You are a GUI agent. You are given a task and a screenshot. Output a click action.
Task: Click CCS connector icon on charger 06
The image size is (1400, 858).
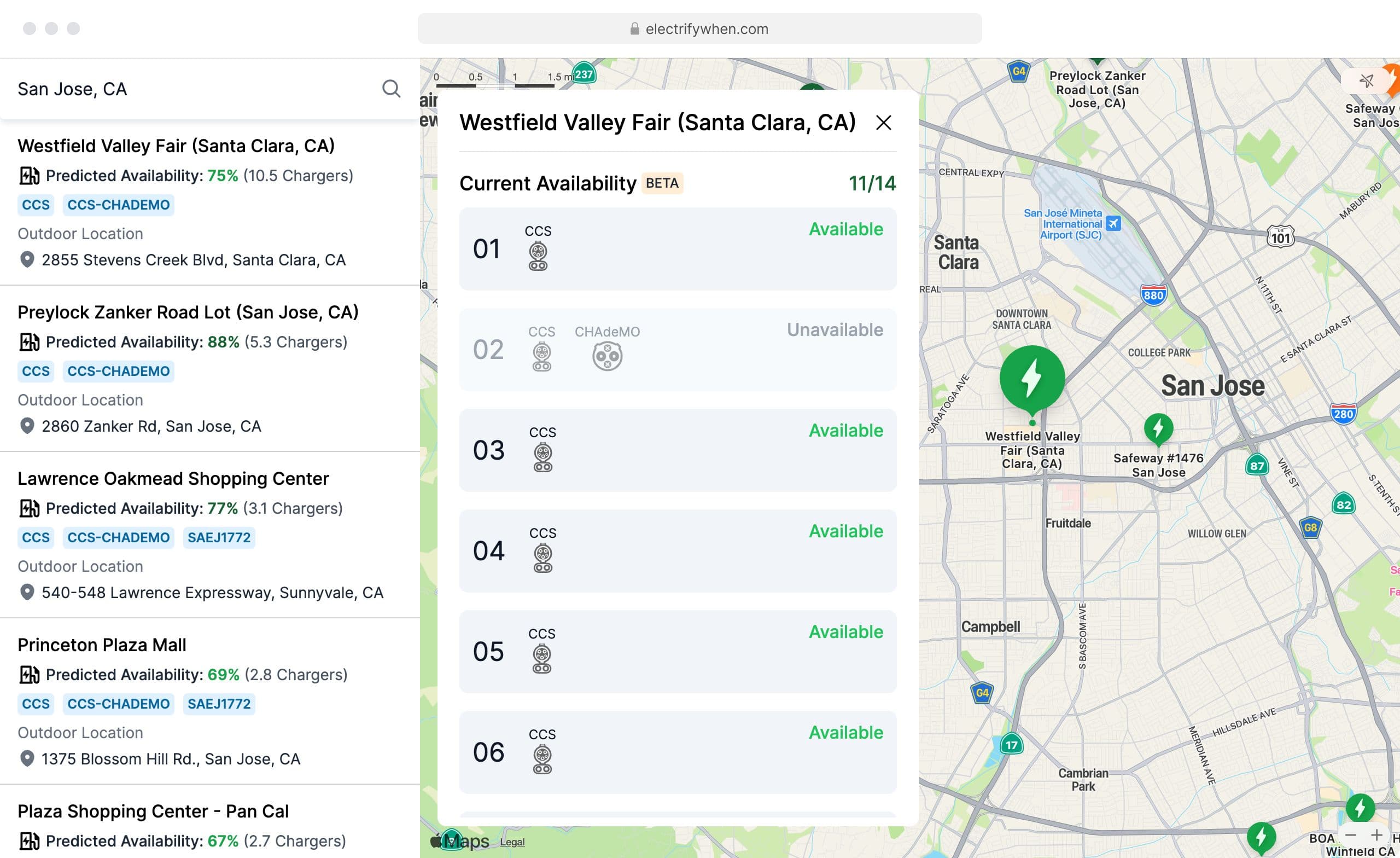(x=542, y=759)
